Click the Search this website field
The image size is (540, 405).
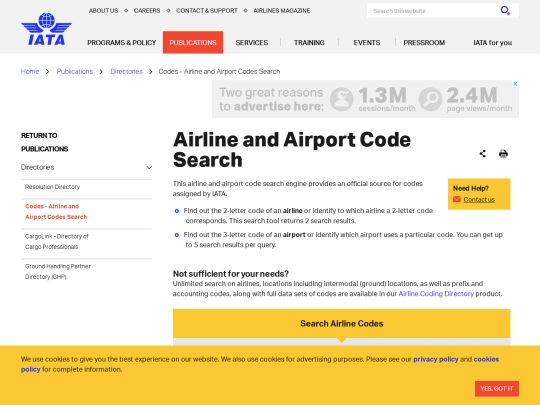click(x=434, y=11)
